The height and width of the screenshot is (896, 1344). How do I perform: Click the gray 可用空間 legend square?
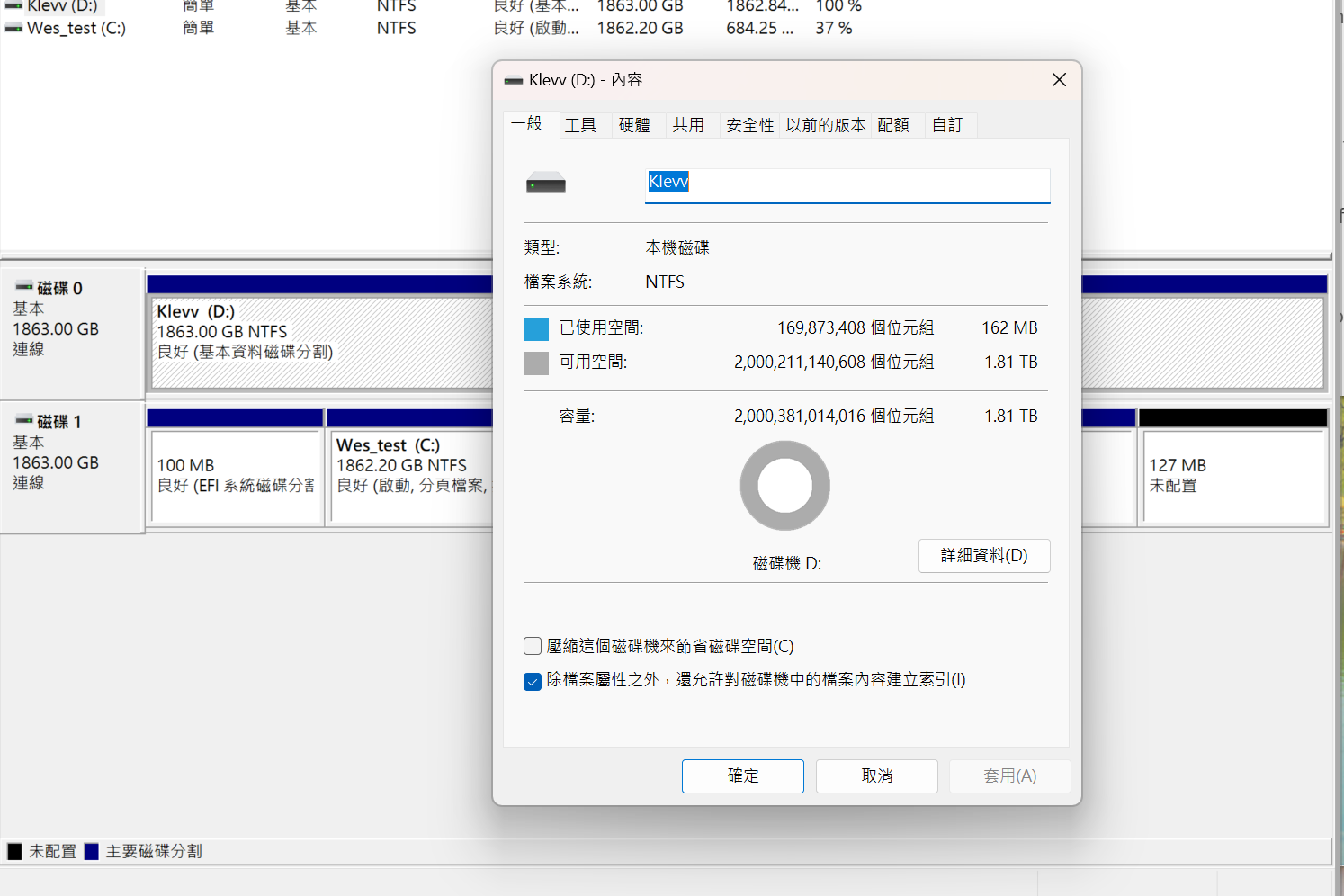pyautogui.click(x=535, y=363)
